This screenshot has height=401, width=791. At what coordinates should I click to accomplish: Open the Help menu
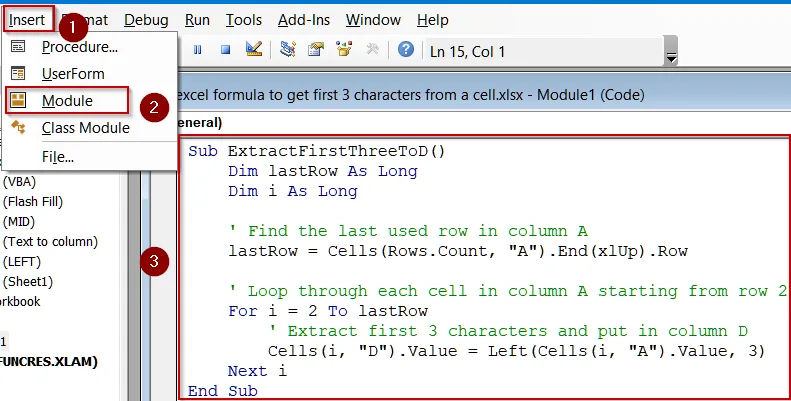433,20
